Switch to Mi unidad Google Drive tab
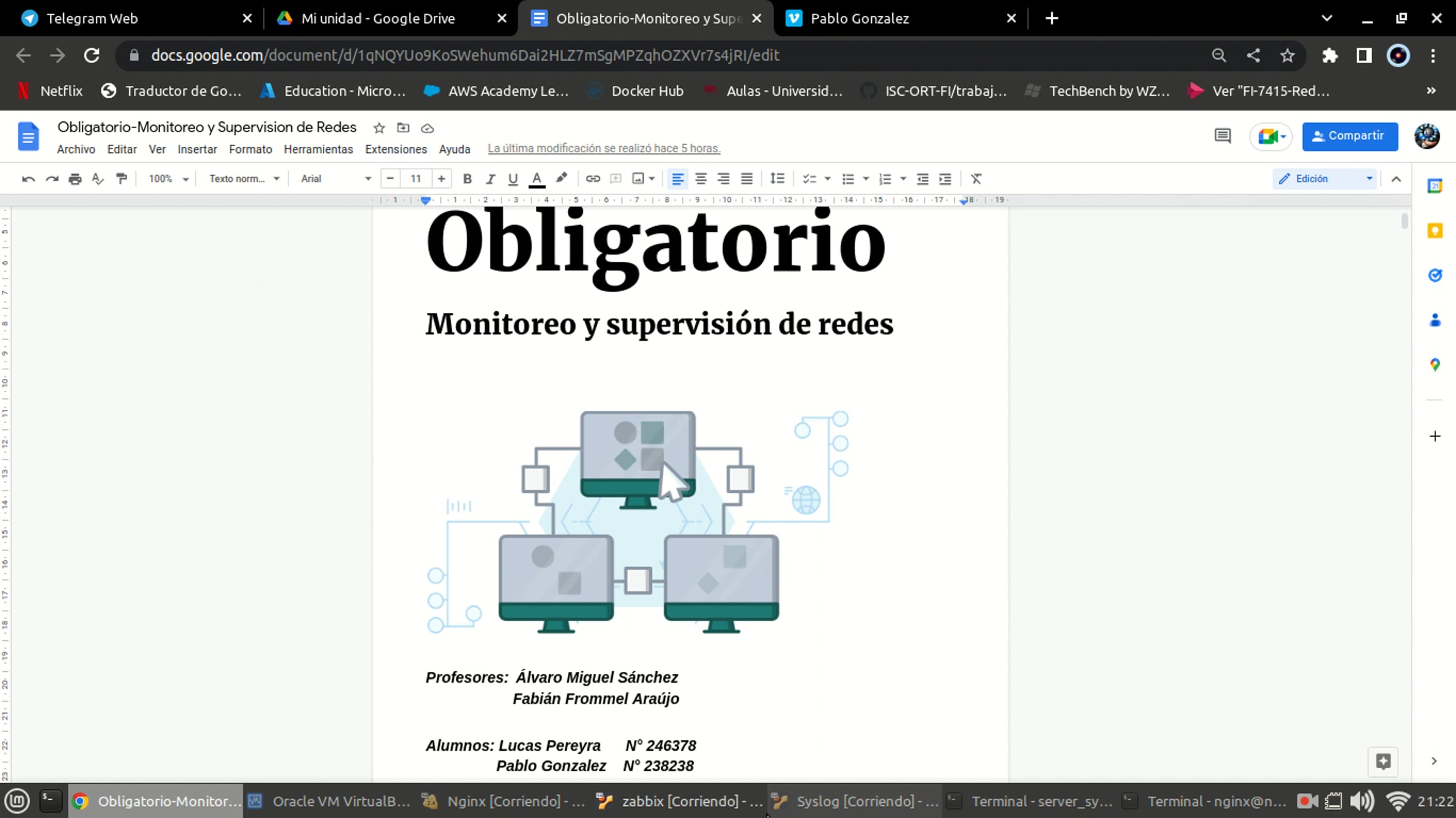Viewport: 1456px width, 818px height. tap(377, 18)
